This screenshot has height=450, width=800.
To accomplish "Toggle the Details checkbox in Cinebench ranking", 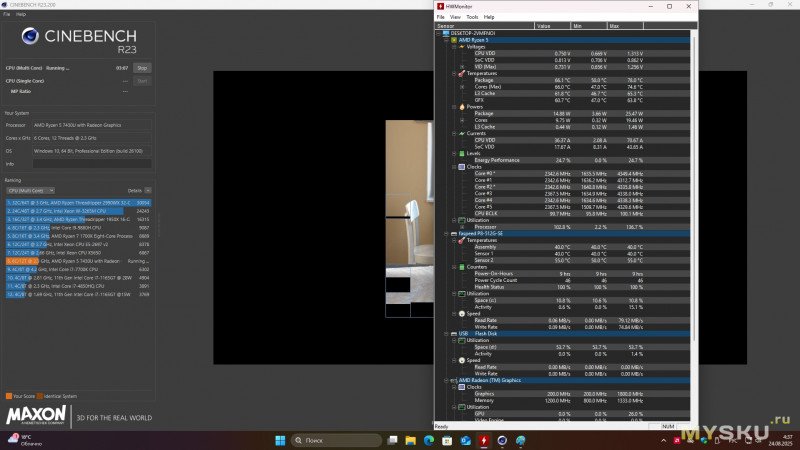I will pos(148,190).
